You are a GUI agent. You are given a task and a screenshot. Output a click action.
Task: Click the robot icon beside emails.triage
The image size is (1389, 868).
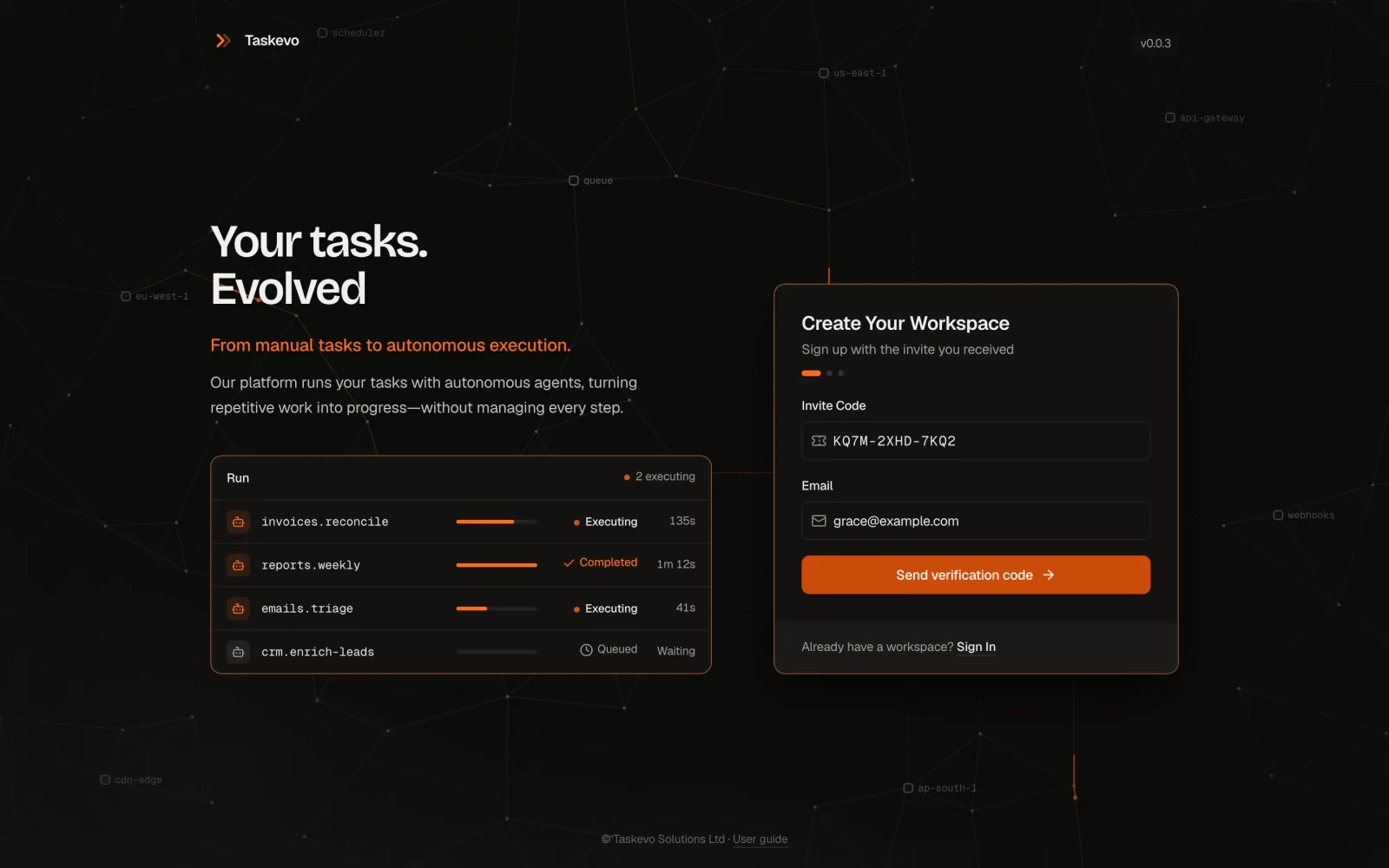[238, 608]
